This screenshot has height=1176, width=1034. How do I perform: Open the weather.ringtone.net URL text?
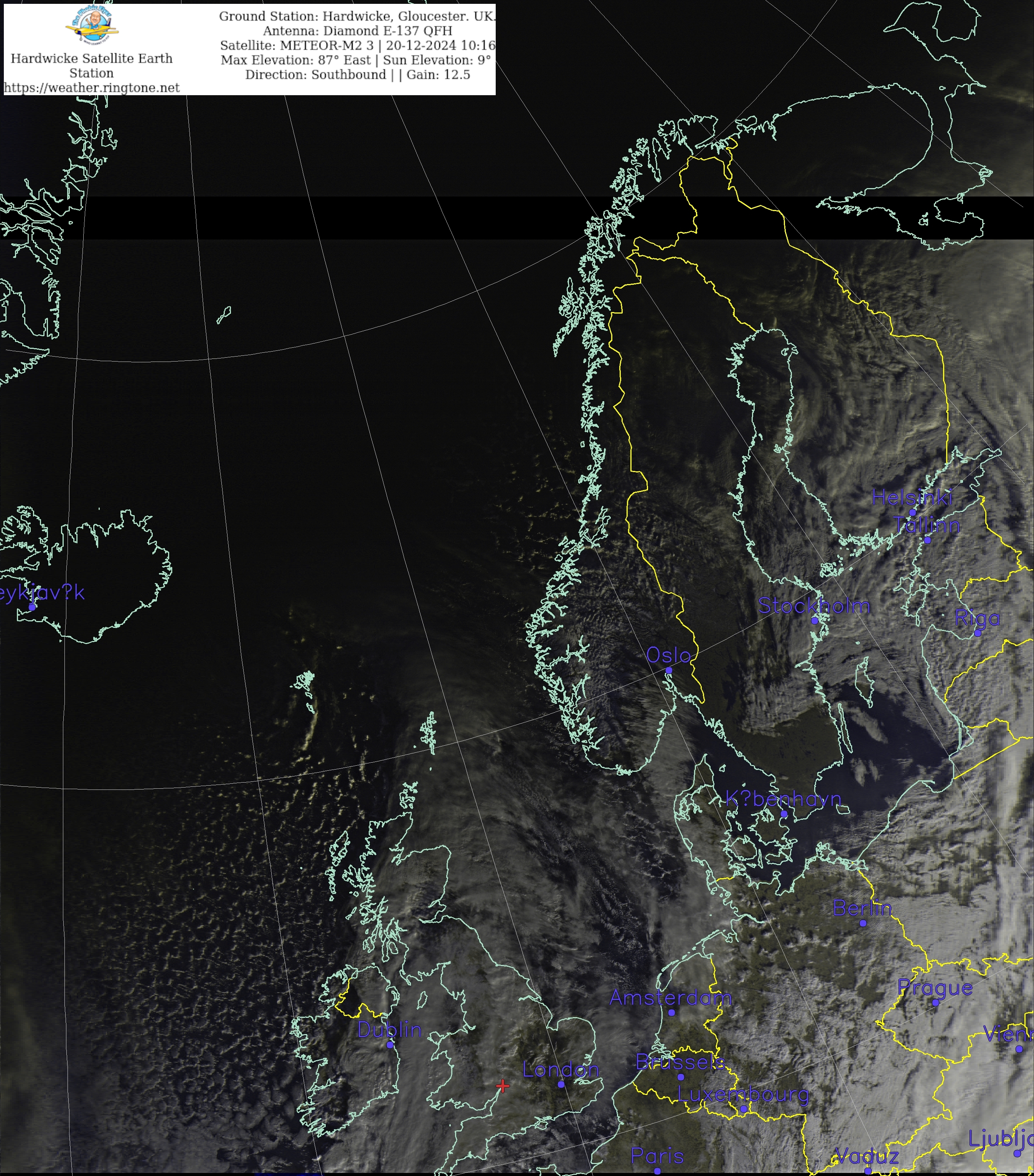point(91,88)
